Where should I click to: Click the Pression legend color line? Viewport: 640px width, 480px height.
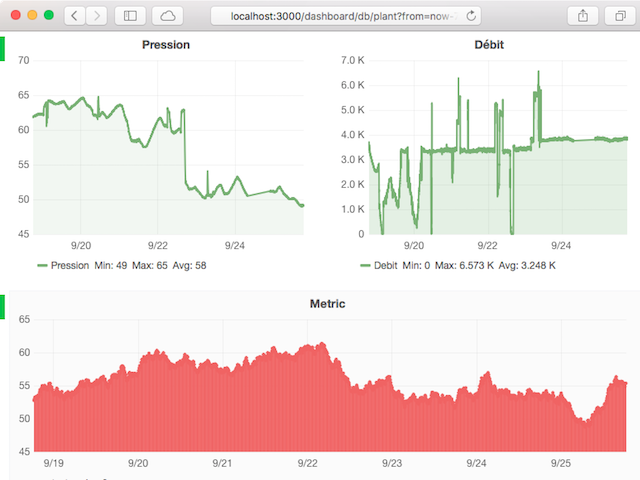point(41,266)
